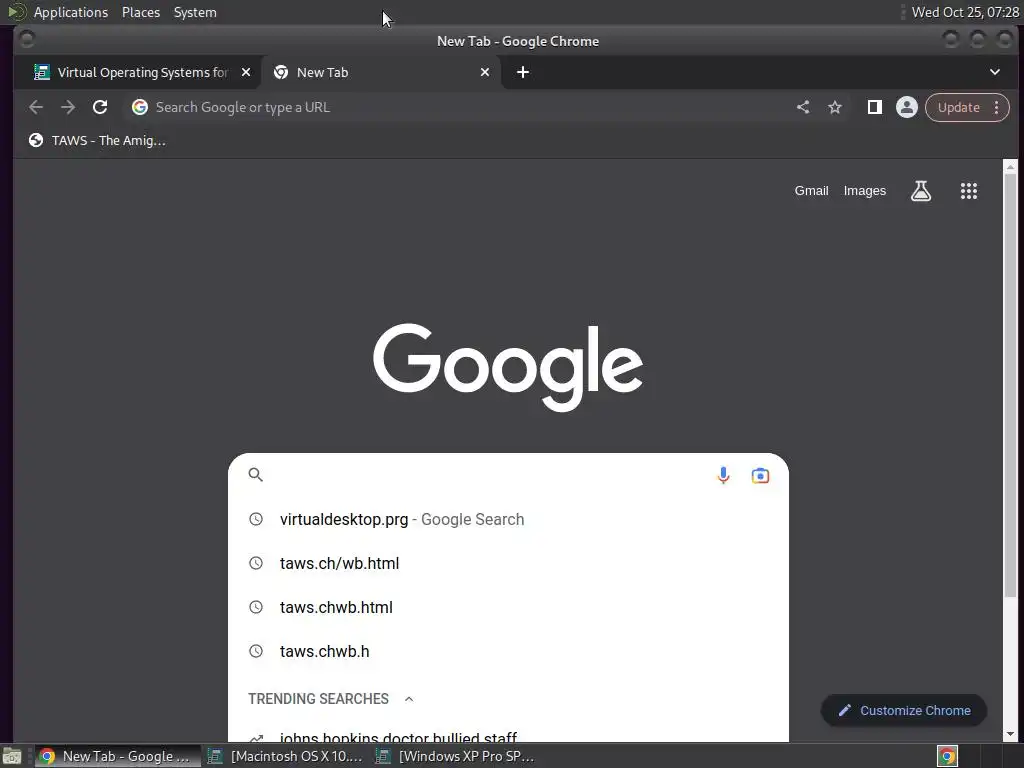Select taws.ch/wb.html suggestion
This screenshot has height=768, width=1024.
click(x=508, y=563)
